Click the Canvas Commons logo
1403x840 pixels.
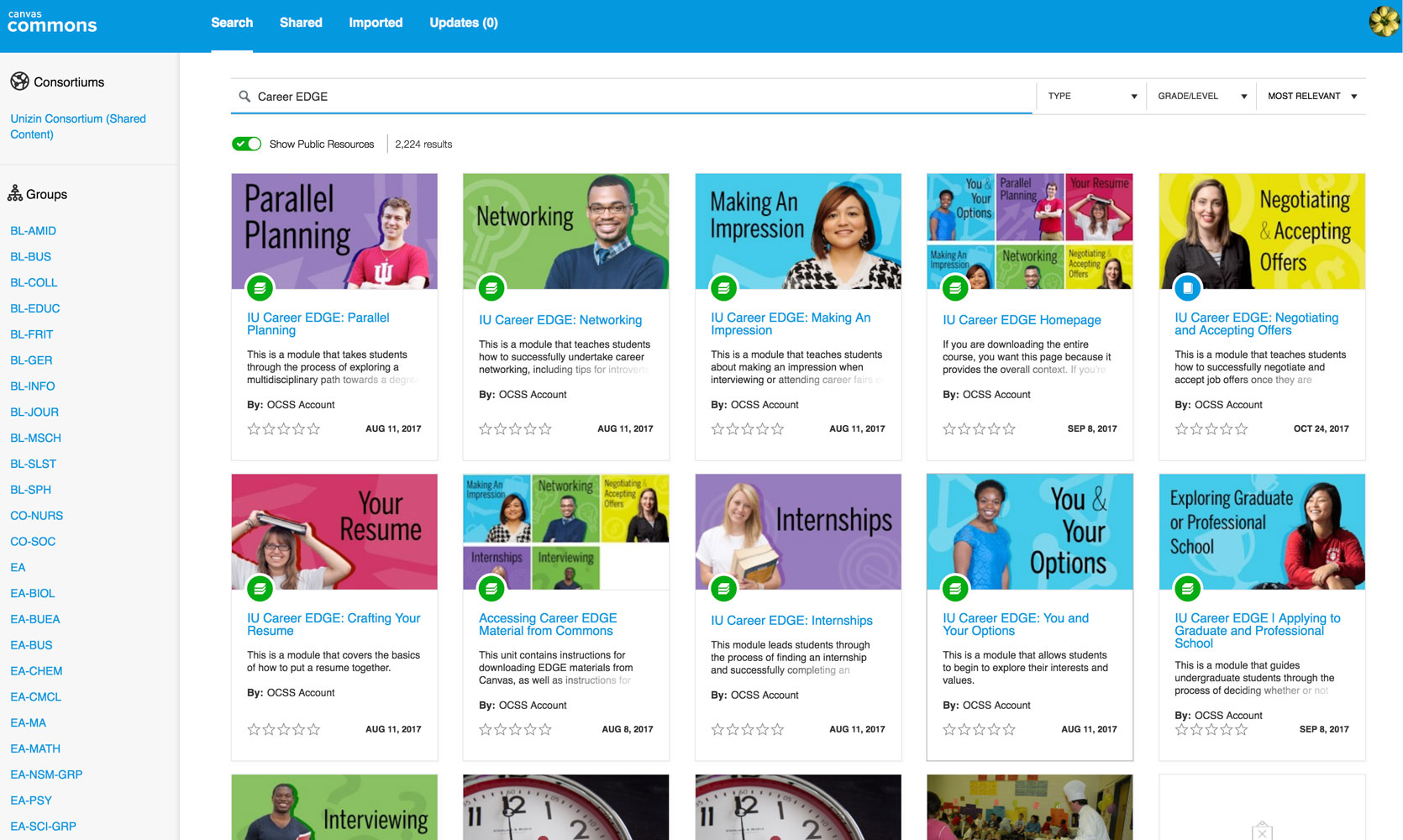pyautogui.click(x=52, y=23)
